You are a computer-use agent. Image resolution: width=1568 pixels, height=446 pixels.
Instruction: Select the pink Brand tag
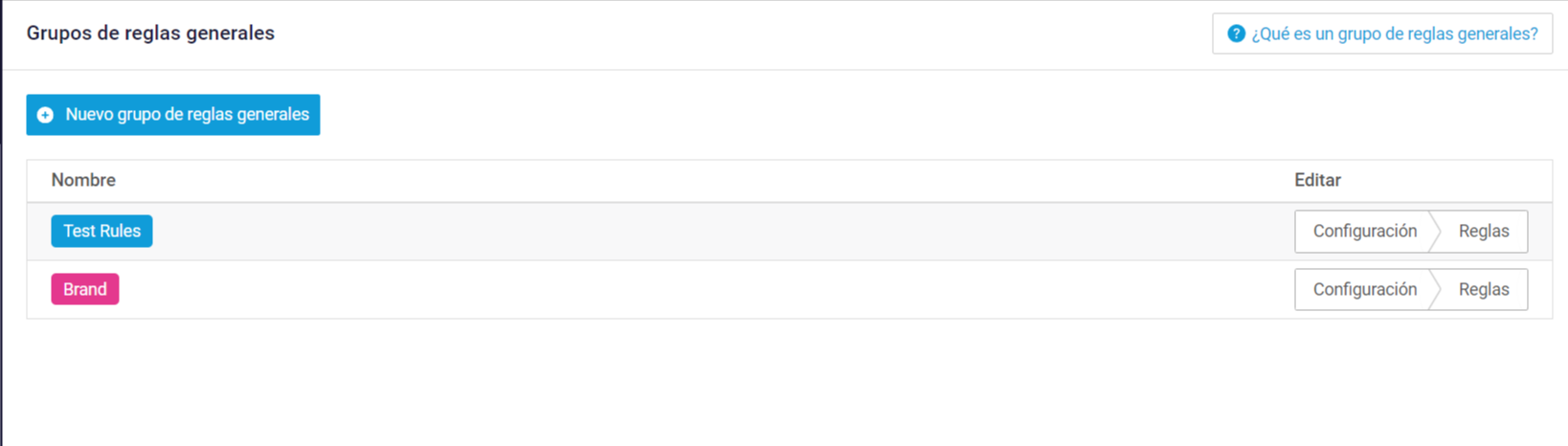pos(85,289)
